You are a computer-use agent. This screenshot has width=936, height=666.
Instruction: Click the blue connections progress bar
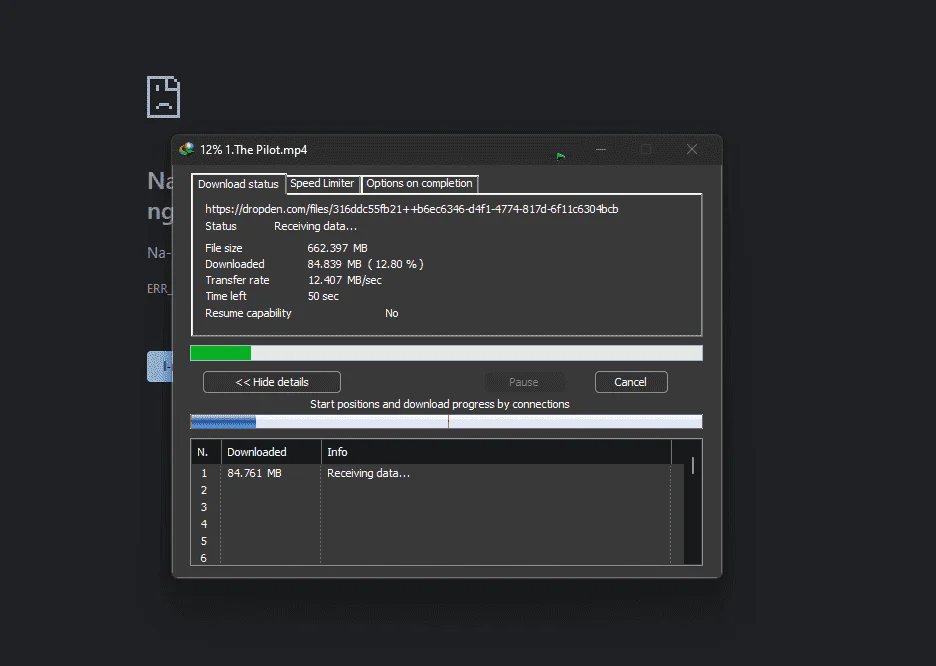(446, 421)
